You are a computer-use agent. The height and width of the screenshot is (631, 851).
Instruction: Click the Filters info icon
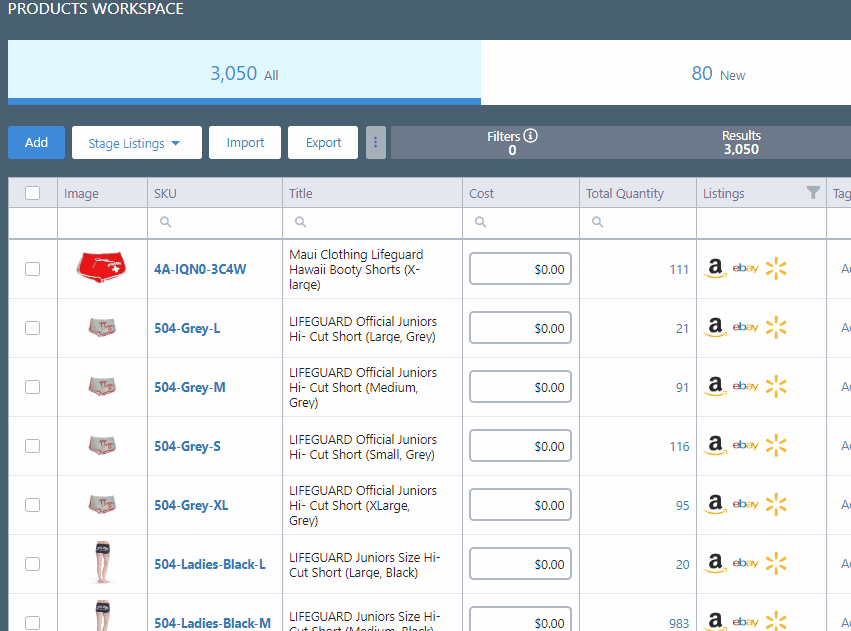pyautogui.click(x=530, y=136)
